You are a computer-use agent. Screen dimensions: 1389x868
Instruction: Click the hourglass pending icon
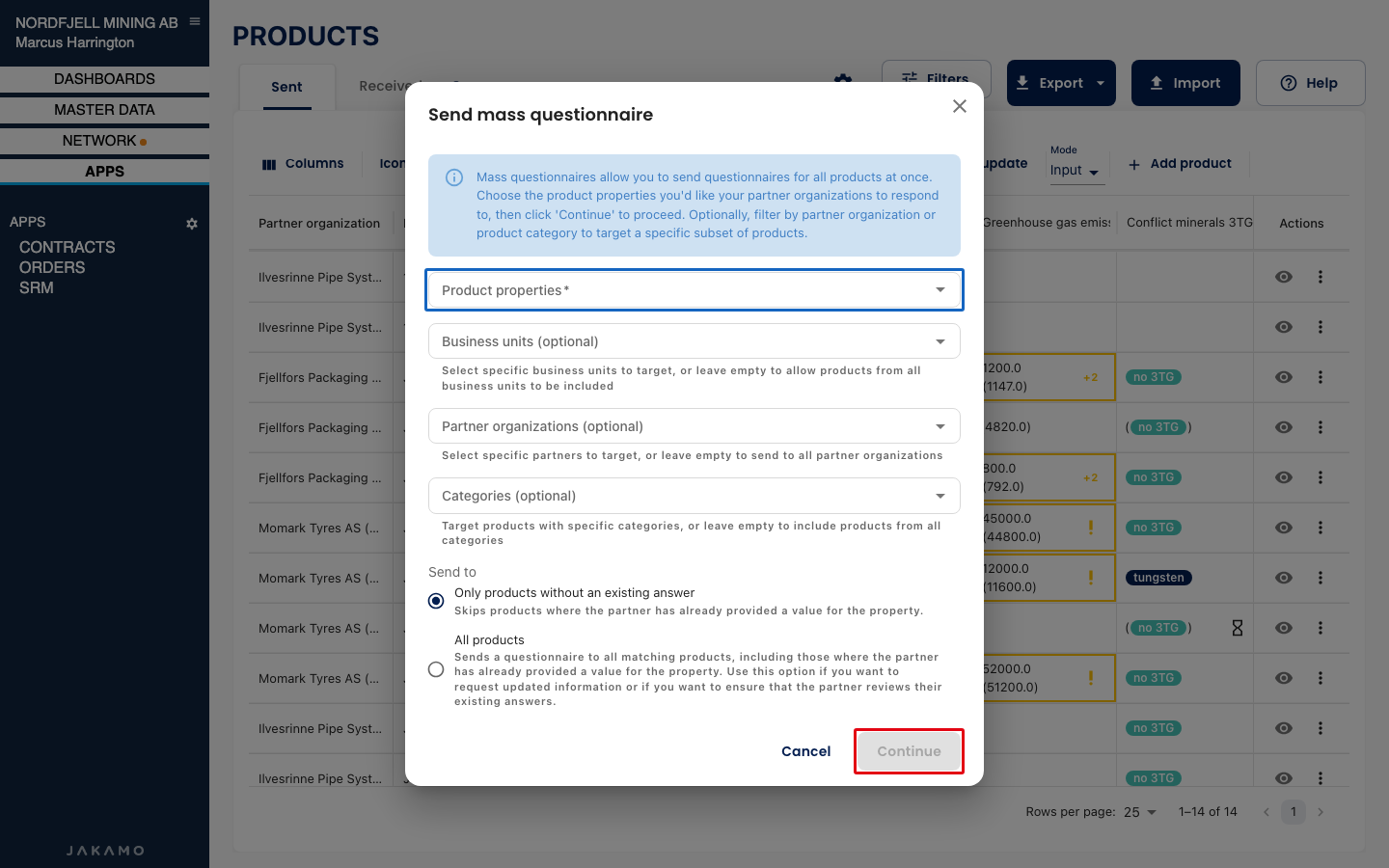(1238, 628)
